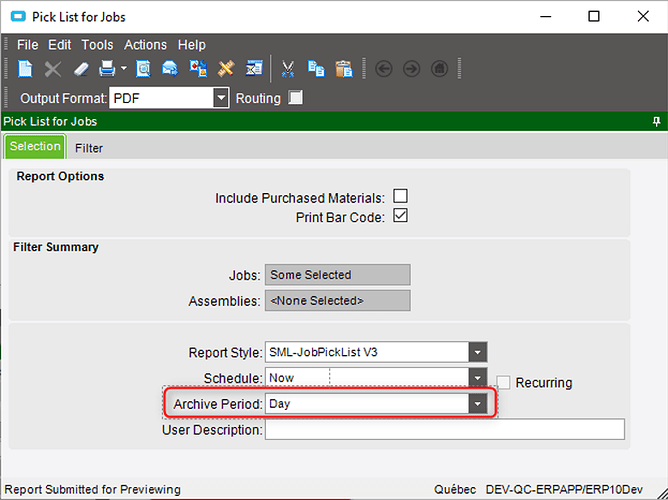Enable the Recurring checkbox
Screen dimensions: 668x500
(503, 382)
